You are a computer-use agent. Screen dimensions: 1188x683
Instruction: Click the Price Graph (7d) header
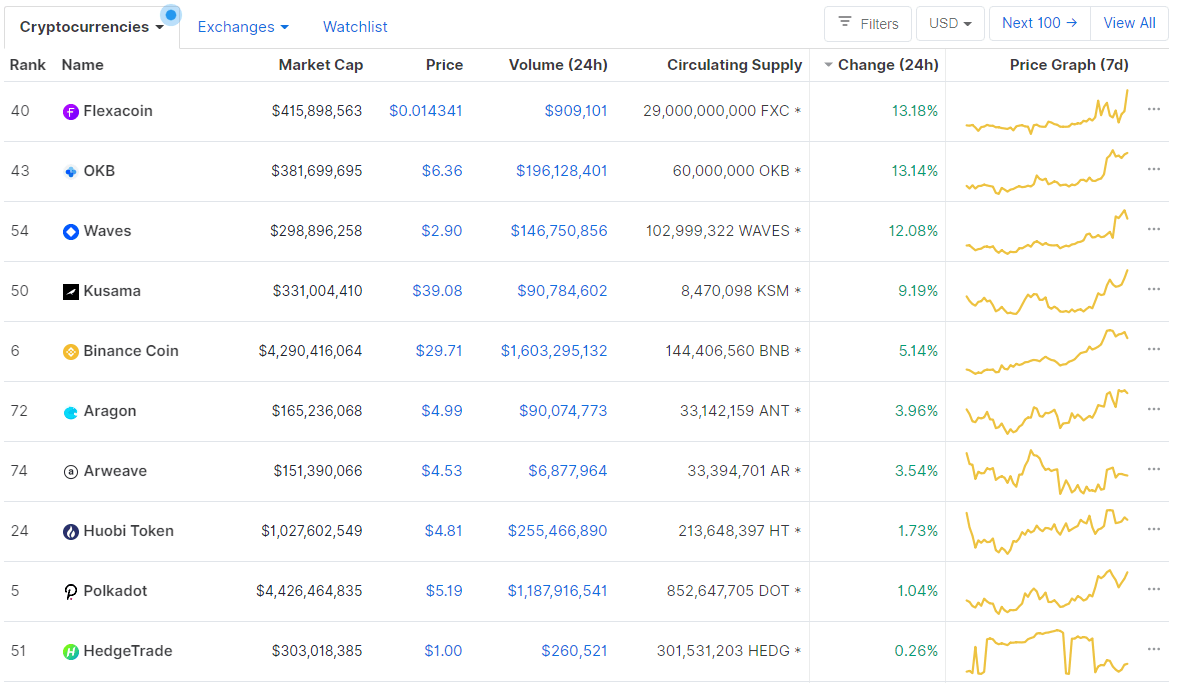pyautogui.click(x=1069, y=65)
